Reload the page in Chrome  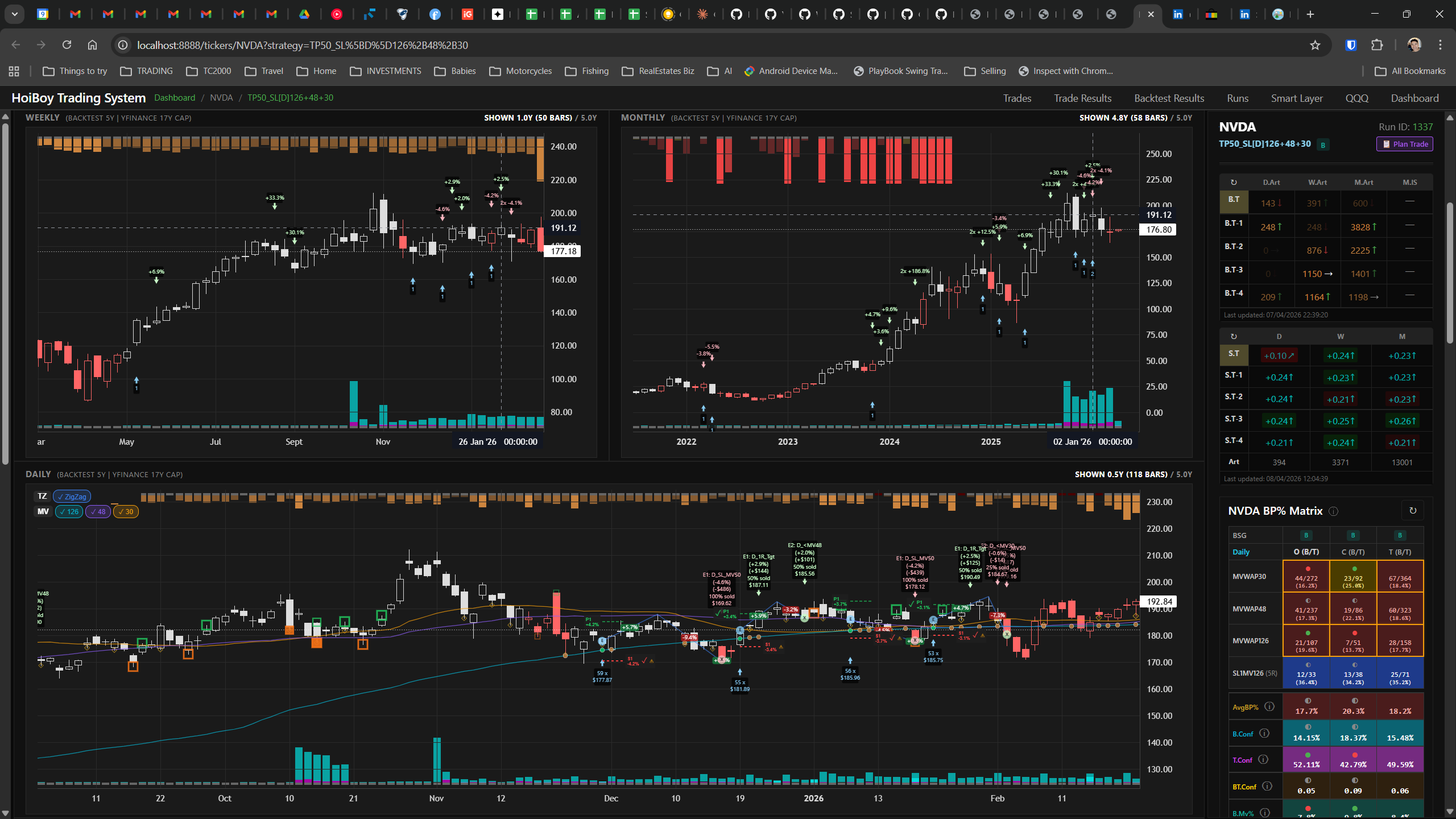pos(67,45)
